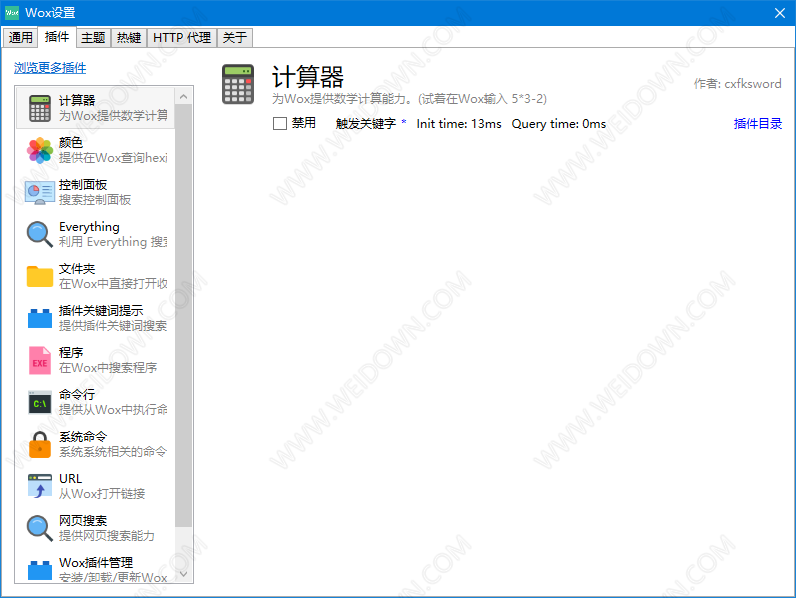The image size is (796, 598).
Task: Click the plugin list vertical scrollbar thumb
Action: pos(184,316)
